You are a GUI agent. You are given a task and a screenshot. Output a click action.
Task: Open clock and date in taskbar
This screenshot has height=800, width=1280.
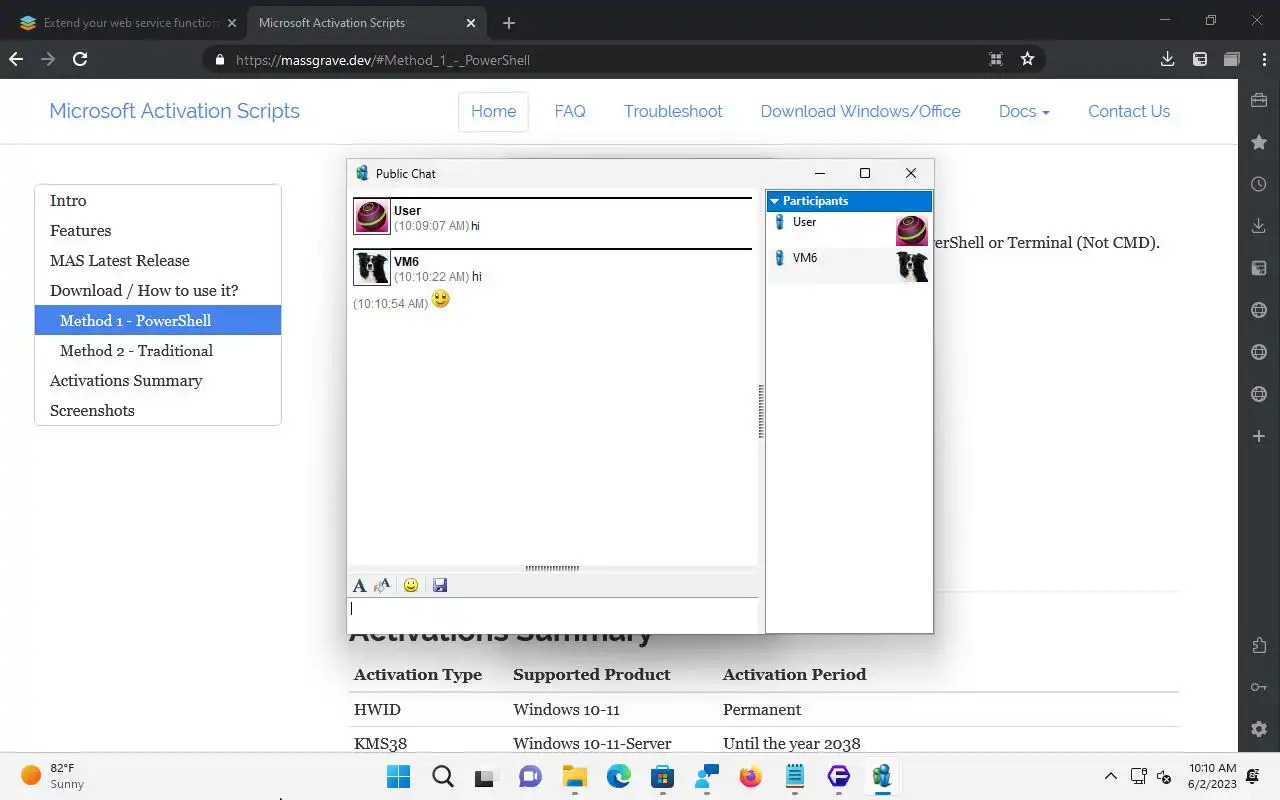coord(1212,776)
